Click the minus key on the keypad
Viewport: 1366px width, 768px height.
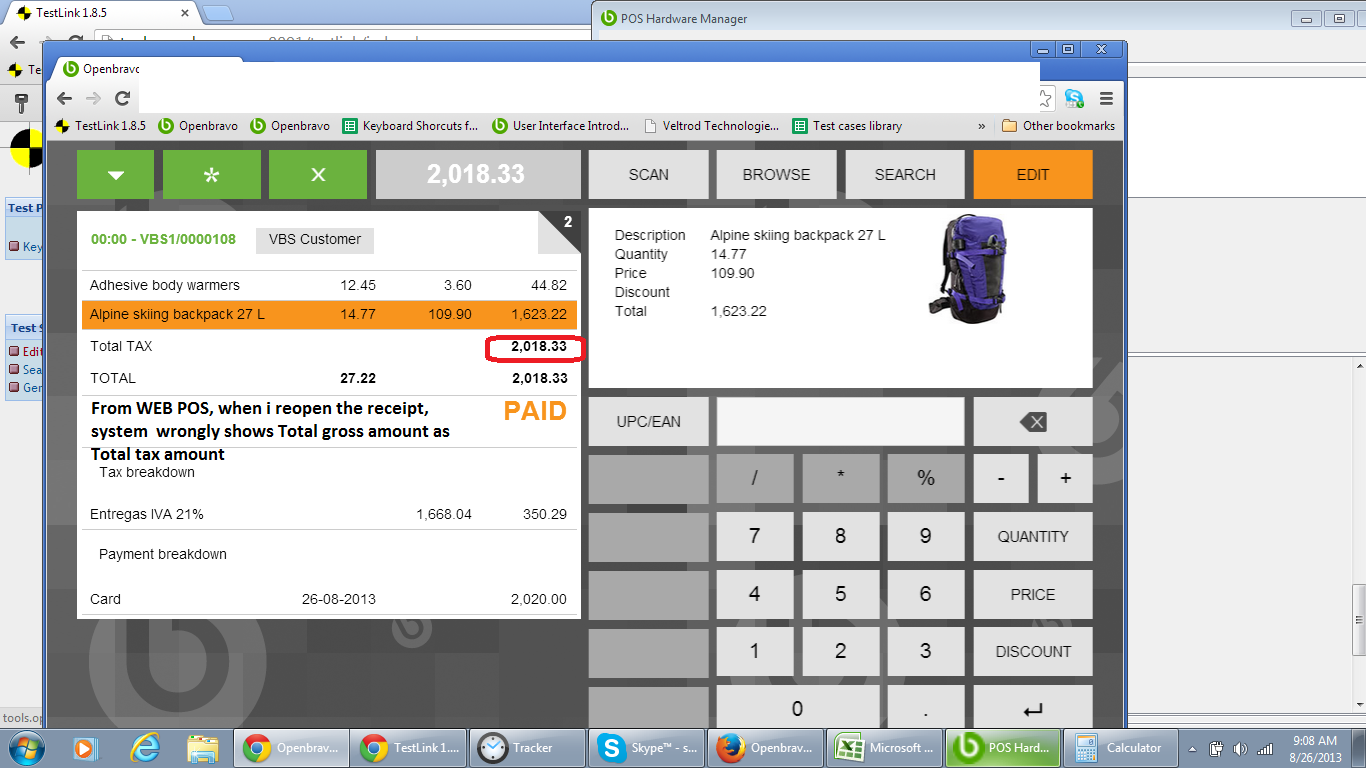pos(1001,479)
